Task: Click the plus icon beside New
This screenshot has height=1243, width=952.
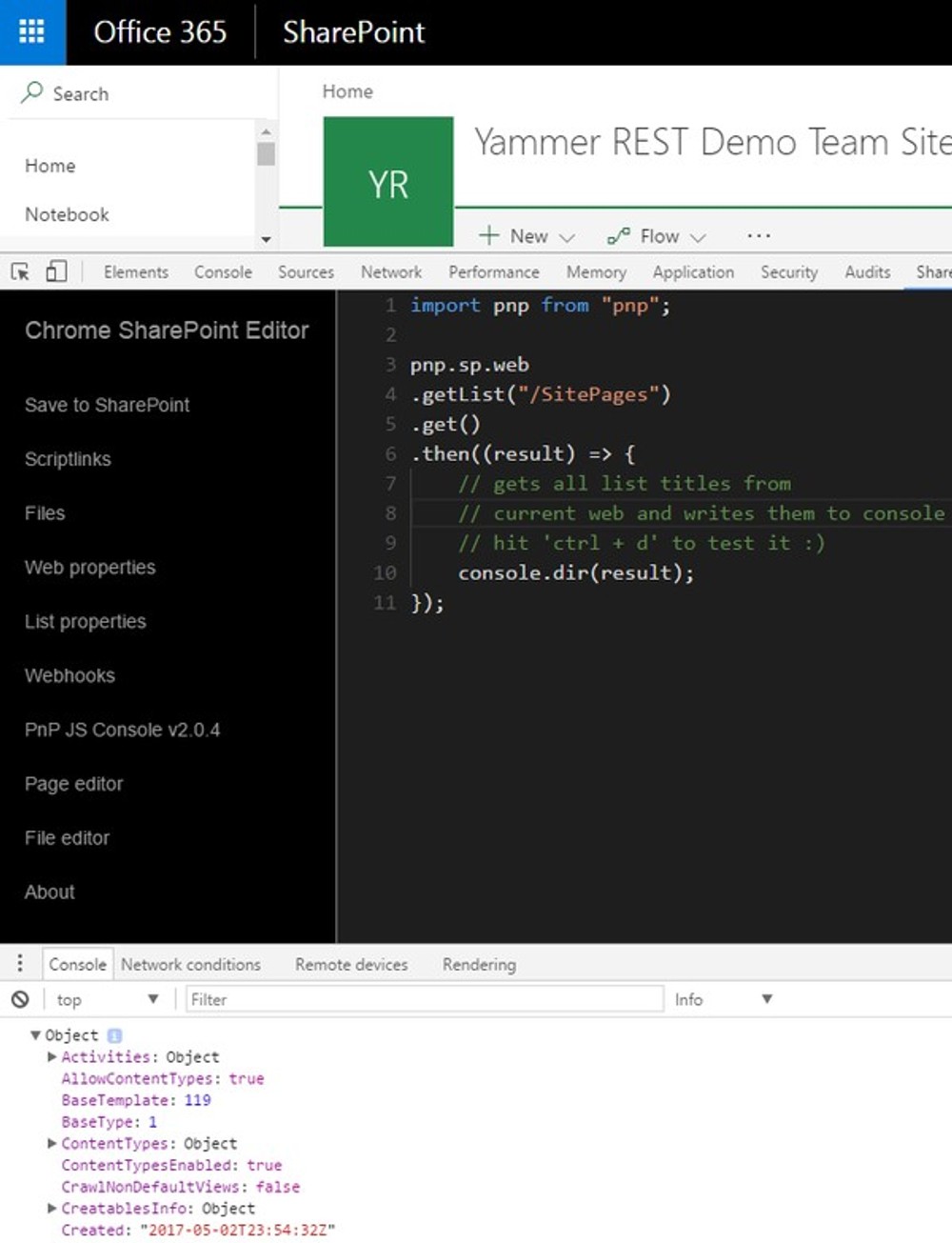Action: pyautogui.click(x=488, y=235)
